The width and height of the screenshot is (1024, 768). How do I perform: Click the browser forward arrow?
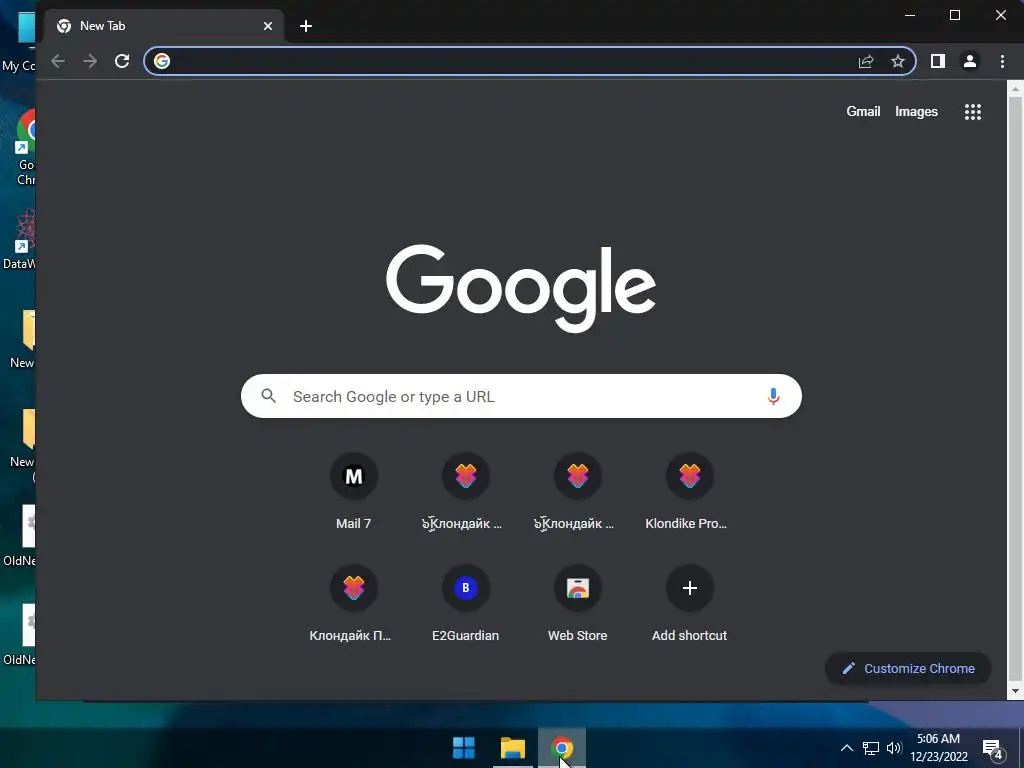[x=90, y=61]
